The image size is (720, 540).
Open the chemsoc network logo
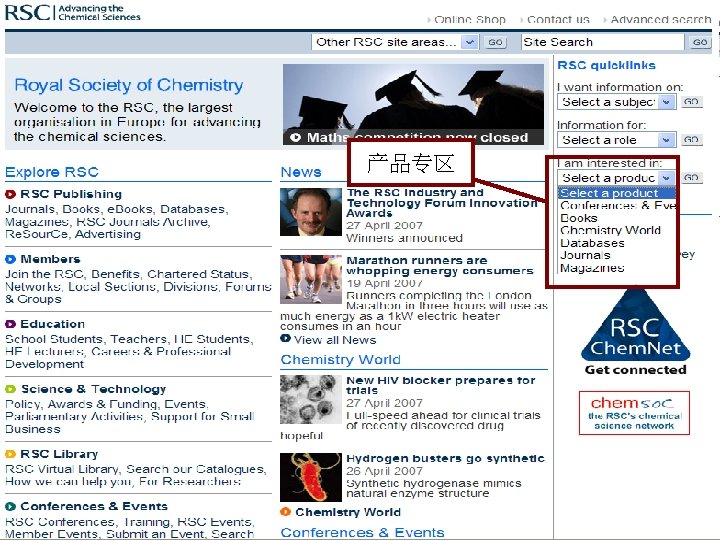[634, 413]
